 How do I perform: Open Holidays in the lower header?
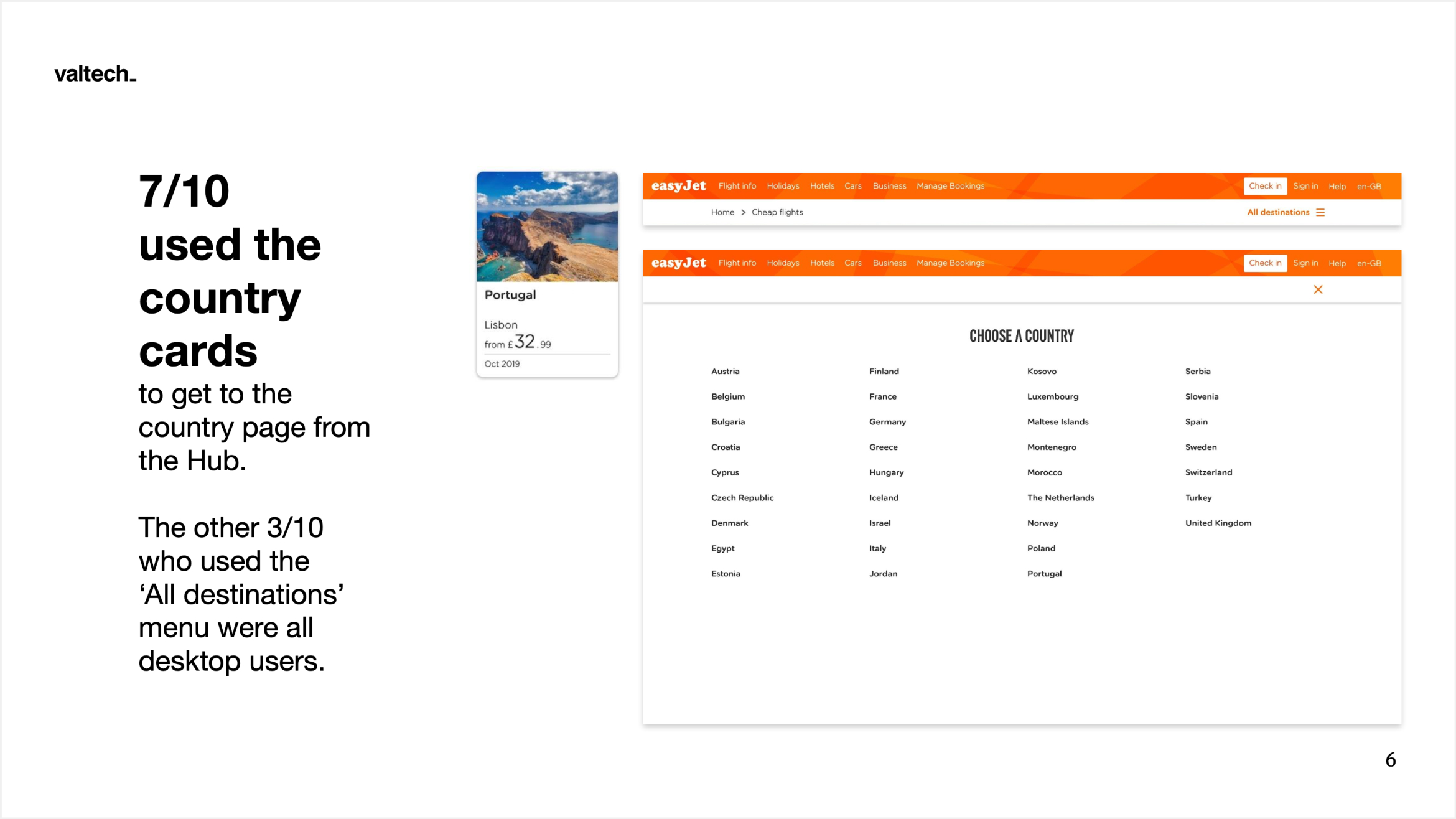tap(783, 263)
